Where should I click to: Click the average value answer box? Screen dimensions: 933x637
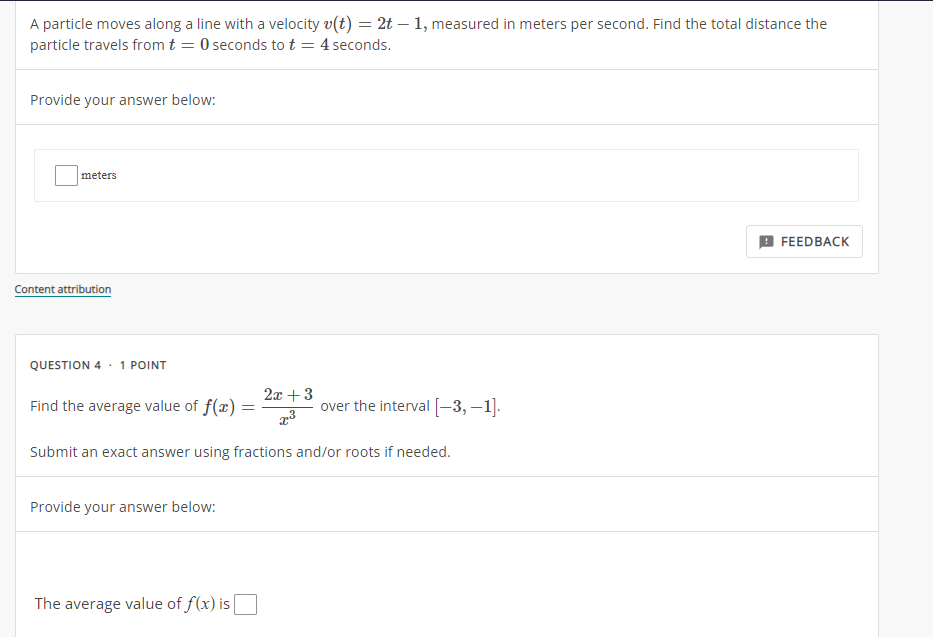pos(245,603)
